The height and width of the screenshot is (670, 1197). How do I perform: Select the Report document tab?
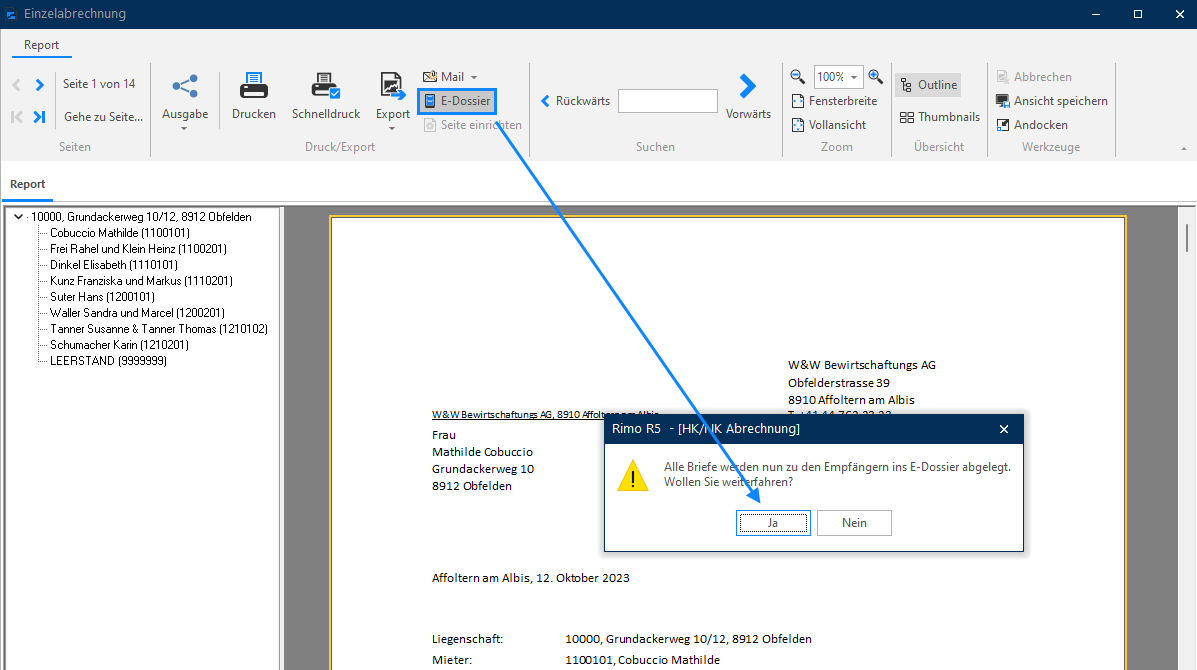(x=27, y=184)
